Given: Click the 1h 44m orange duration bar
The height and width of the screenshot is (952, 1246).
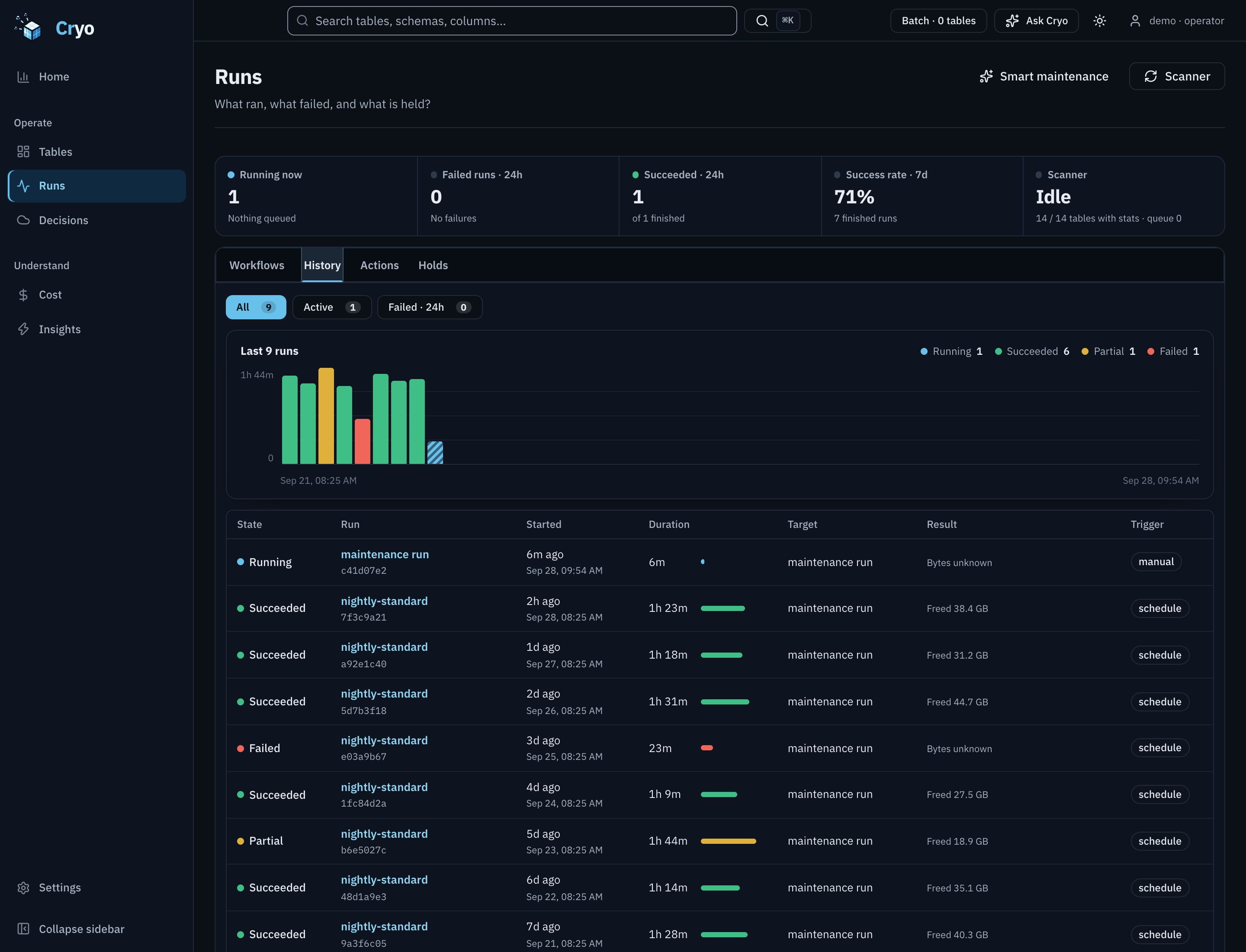Looking at the screenshot, I should point(728,841).
